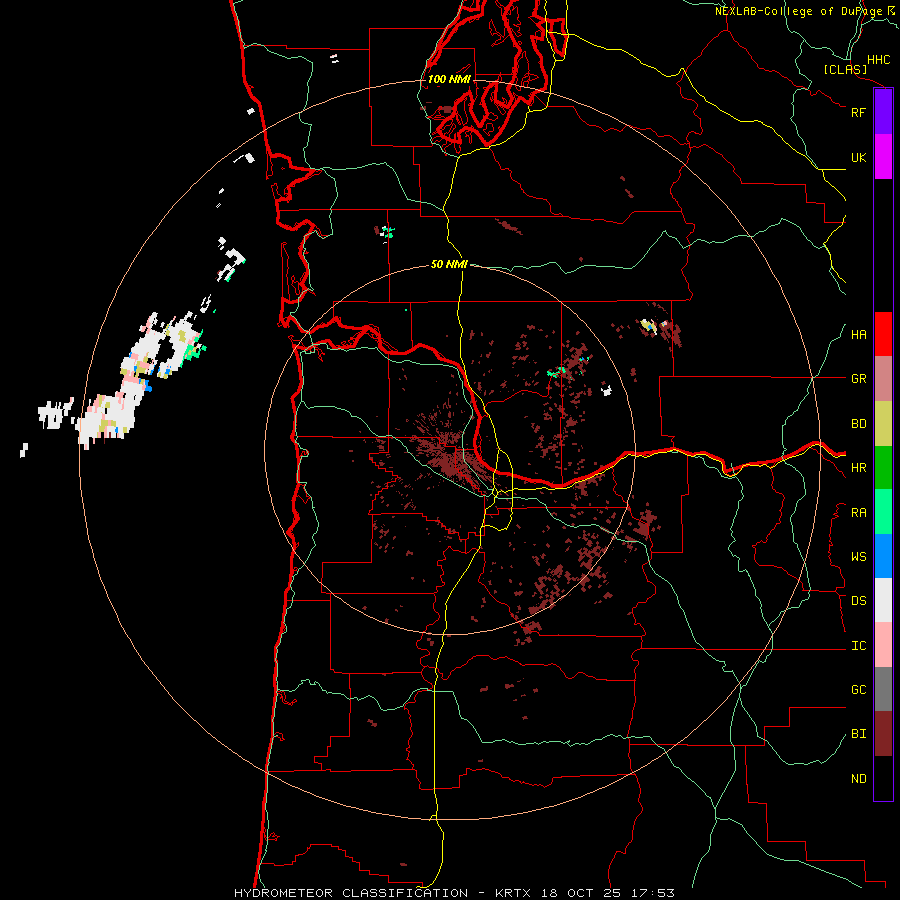Image resolution: width=900 pixels, height=900 pixels.
Task: Click the GR legend color swatch
Action: click(x=883, y=379)
